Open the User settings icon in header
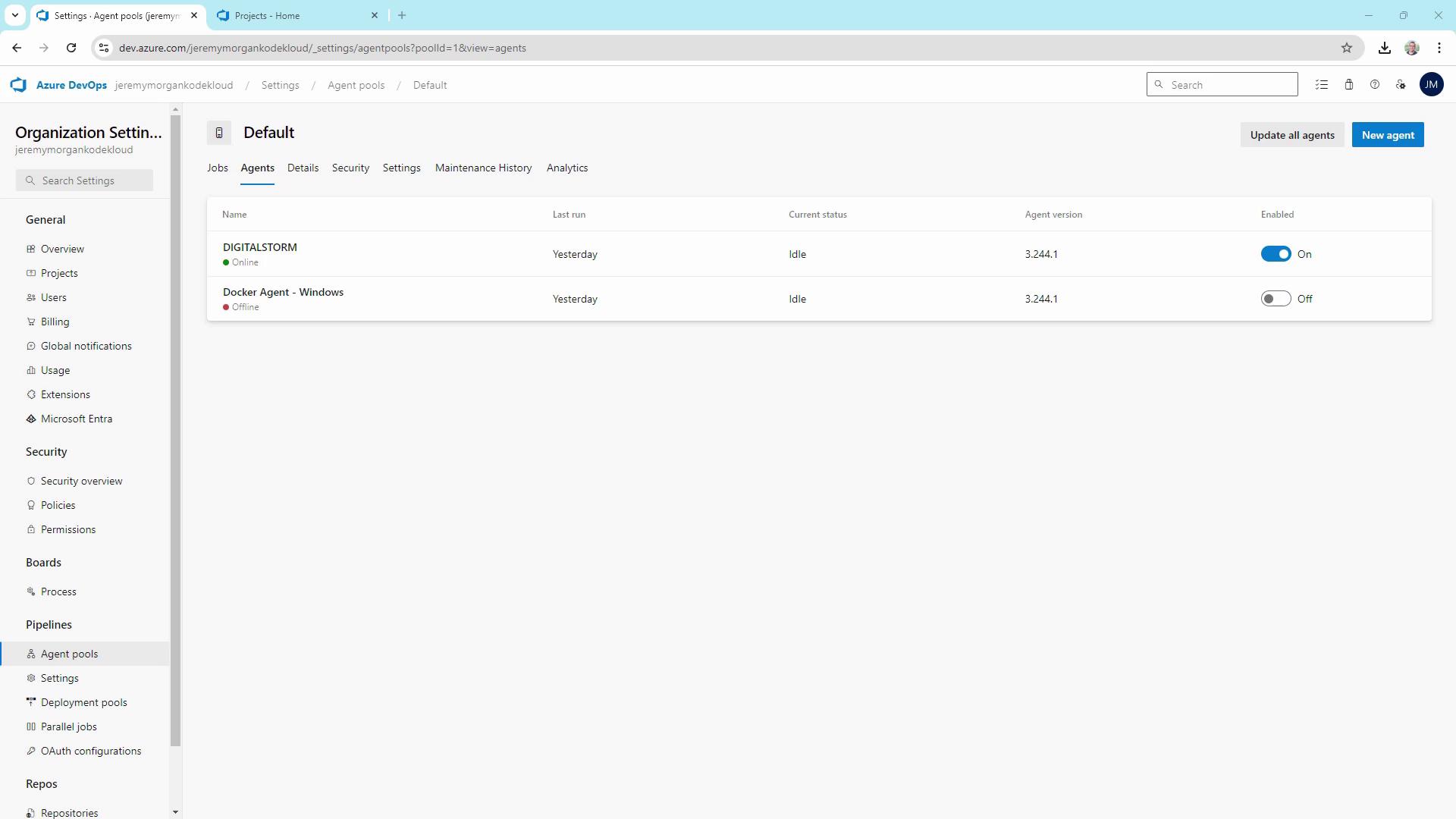Viewport: 1456px width, 819px height. tap(1401, 85)
